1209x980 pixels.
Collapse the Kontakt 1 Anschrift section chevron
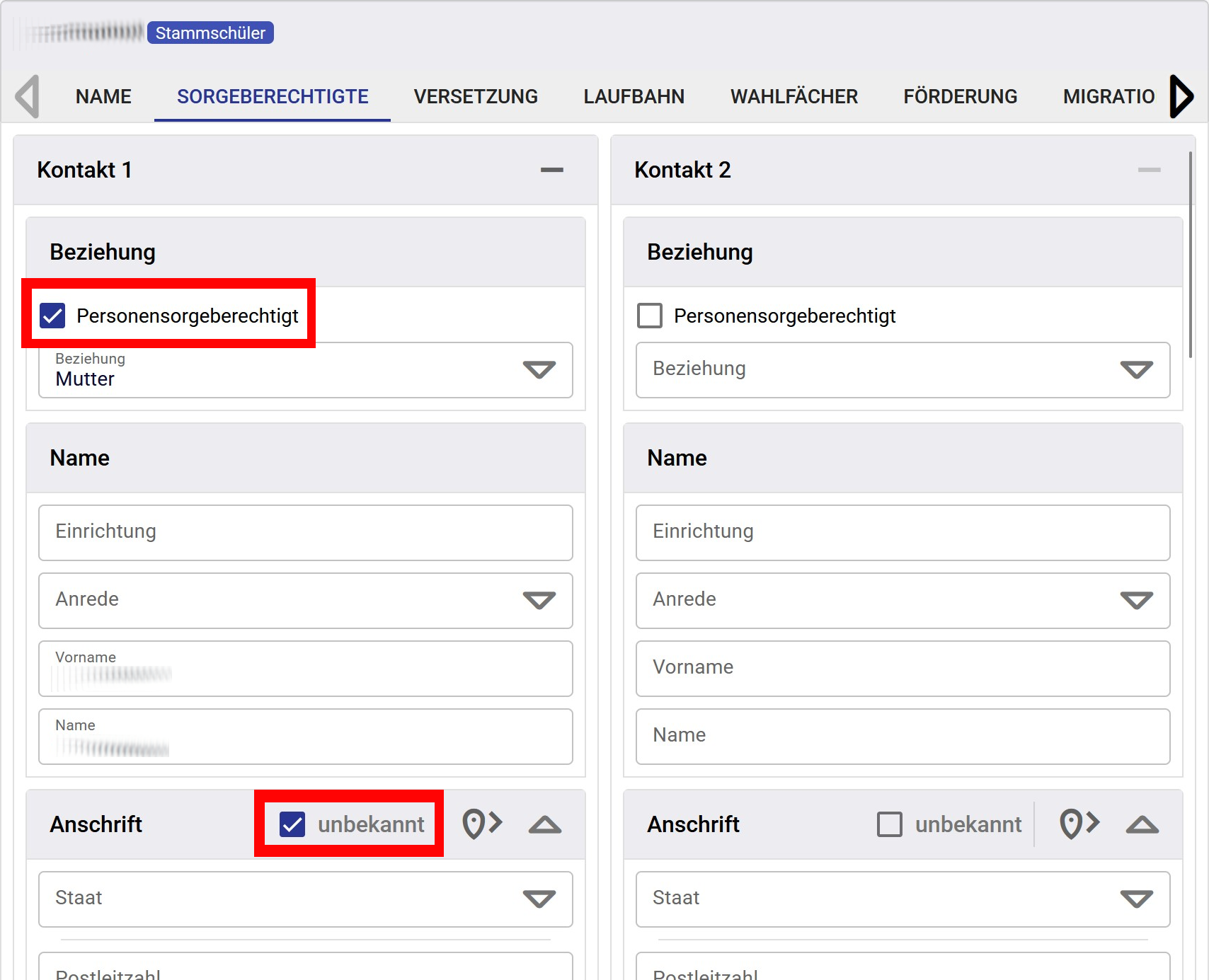tap(544, 824)
